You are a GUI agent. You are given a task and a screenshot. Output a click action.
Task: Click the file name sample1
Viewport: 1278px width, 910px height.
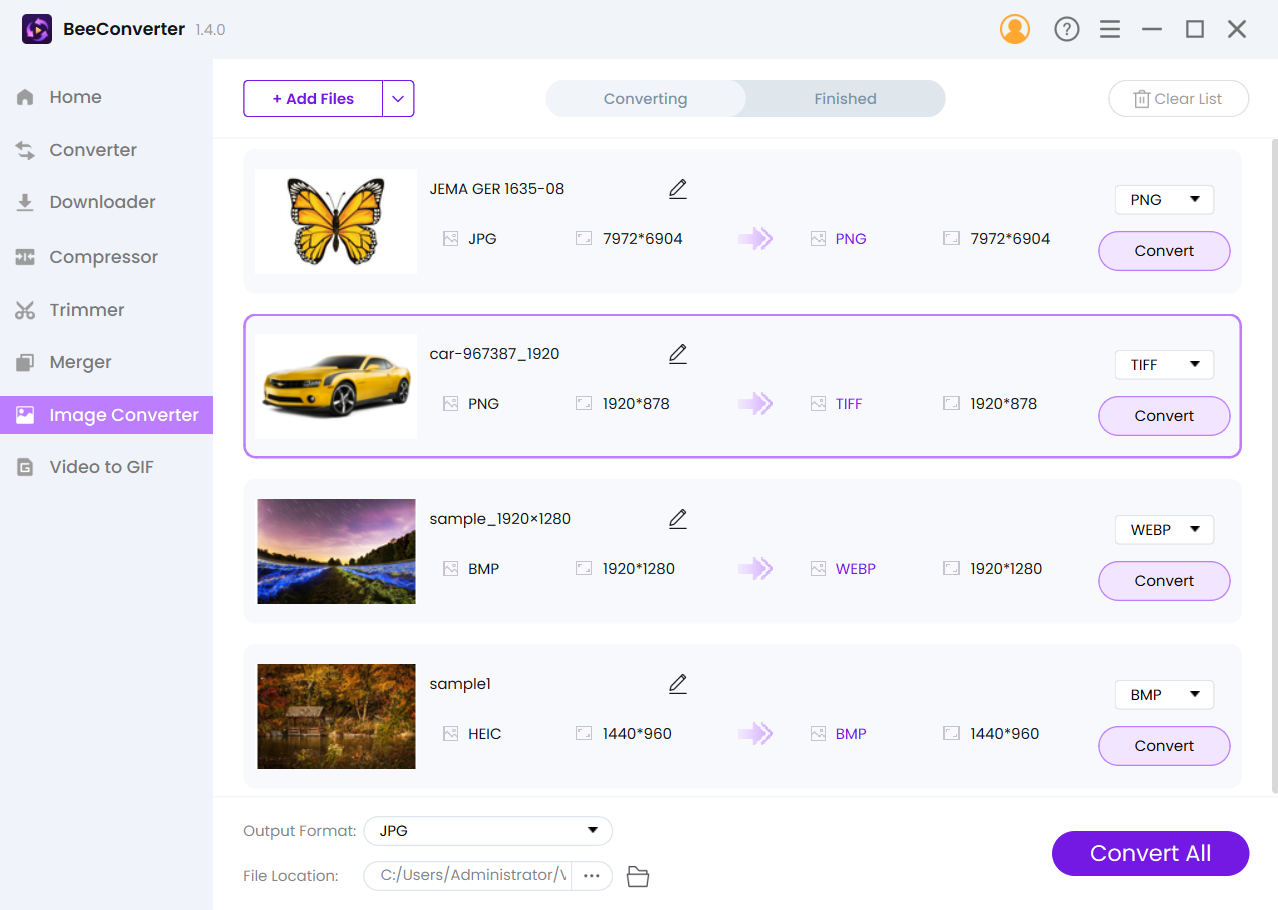point(460,684)
